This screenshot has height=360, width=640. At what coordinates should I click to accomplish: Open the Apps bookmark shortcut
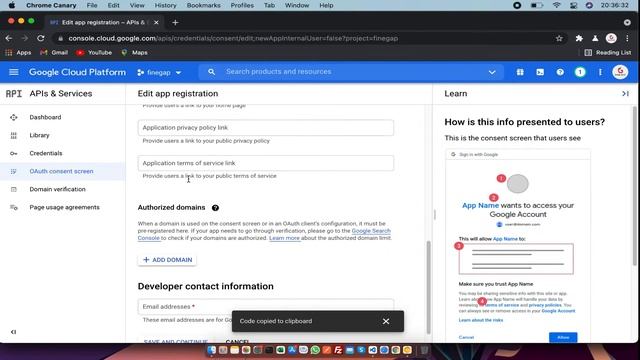click(x=18, y=53)
